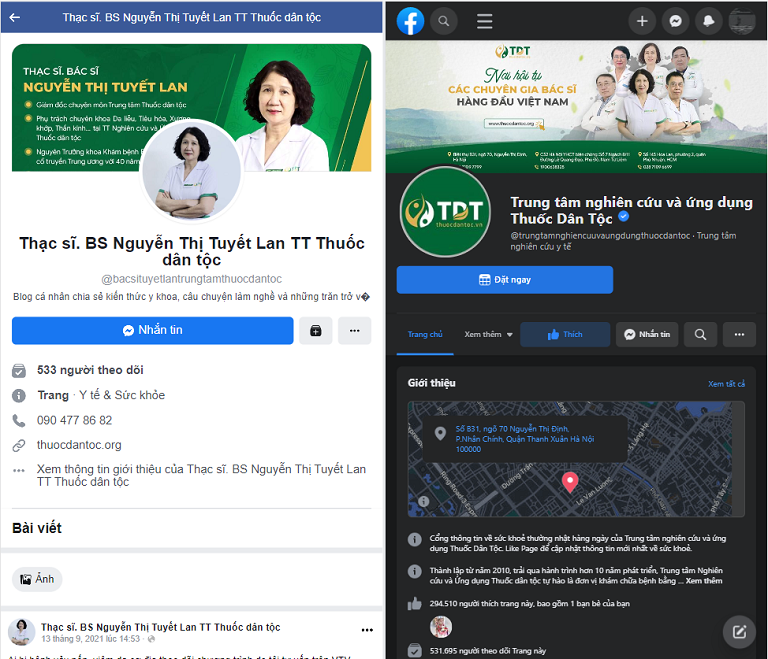Click the Ảnh photos filter chip

pyautogui.click(x=37, y=579)
